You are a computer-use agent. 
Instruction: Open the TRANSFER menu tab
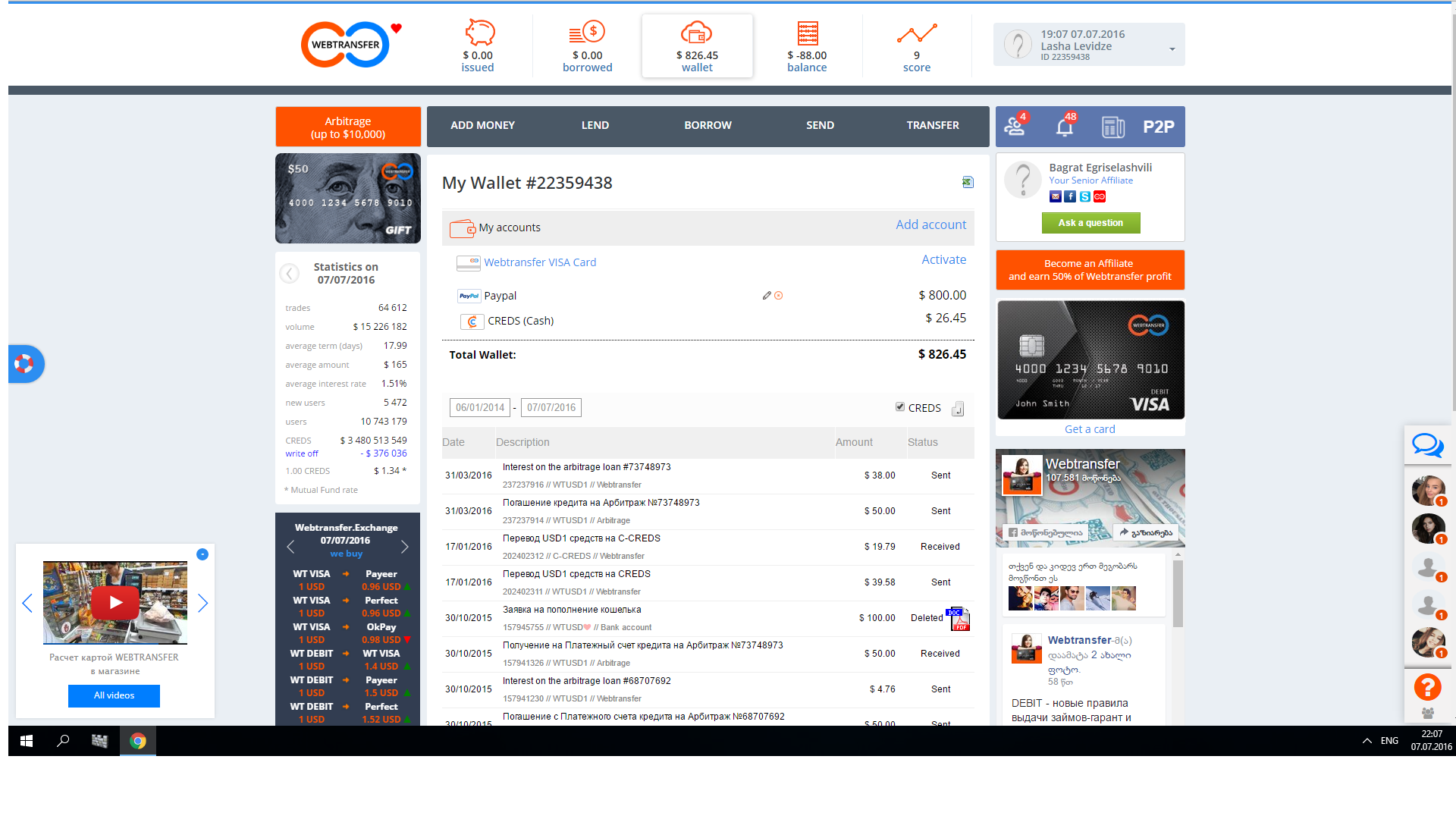[933, 126]
